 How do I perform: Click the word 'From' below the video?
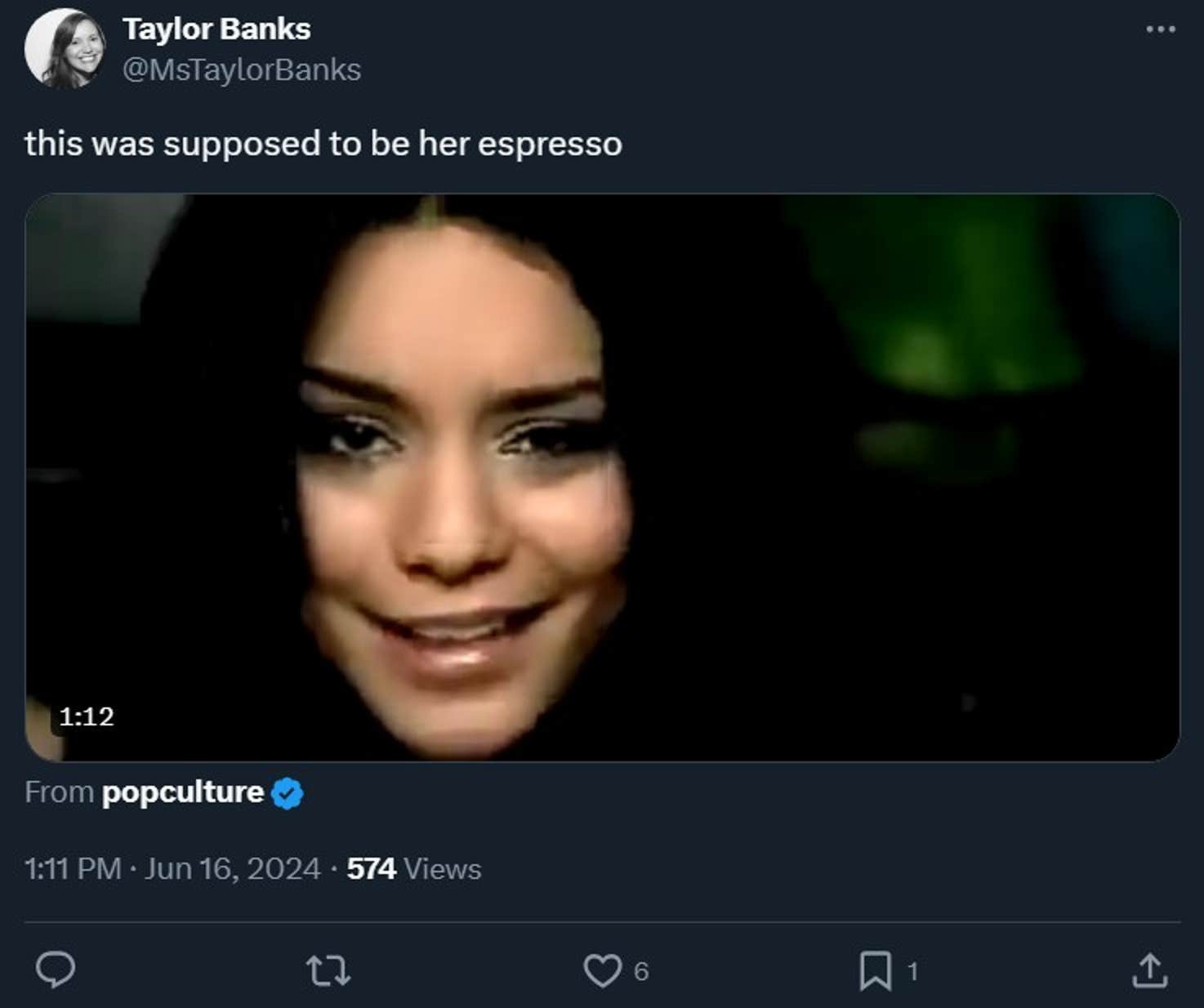tap(59, 792)
